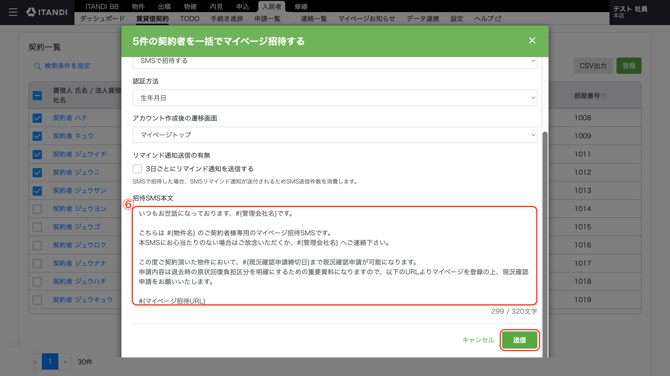Click room number 1019 cell
The width and height of the screenshot is (670, 376).
pos(583,300)
